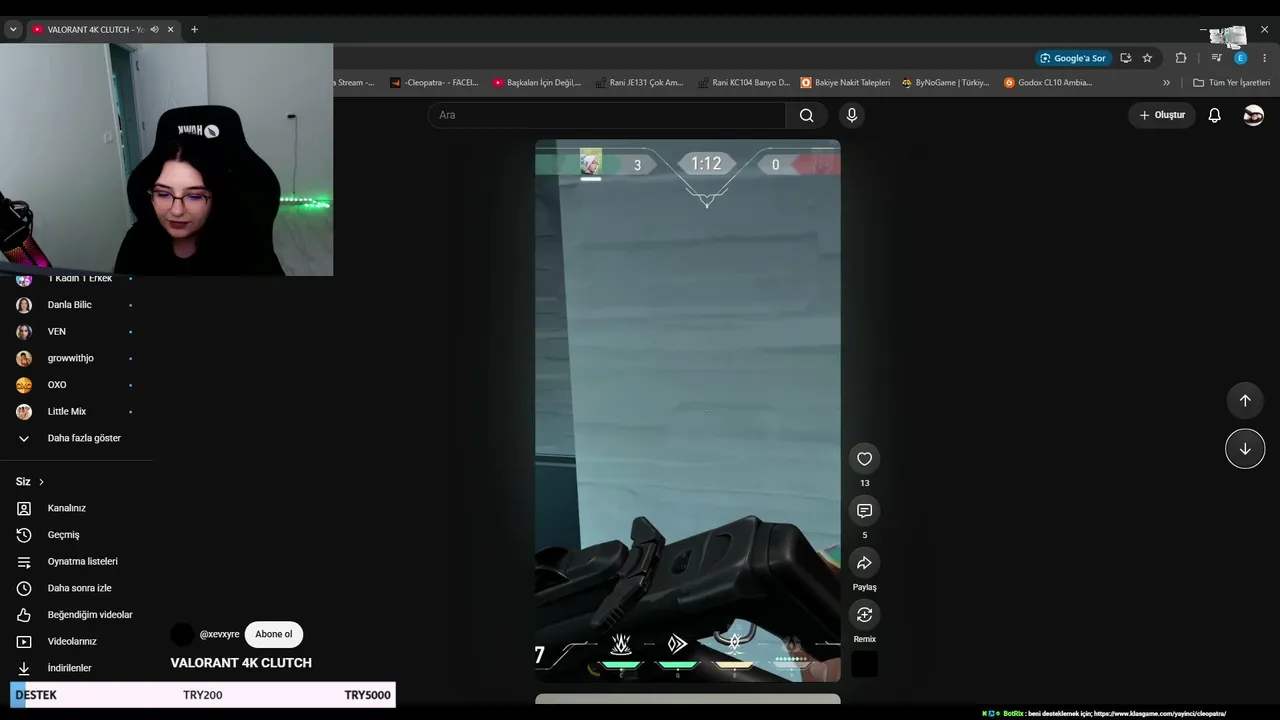Click Abone ol subscribe button

(x=274, y=635)
